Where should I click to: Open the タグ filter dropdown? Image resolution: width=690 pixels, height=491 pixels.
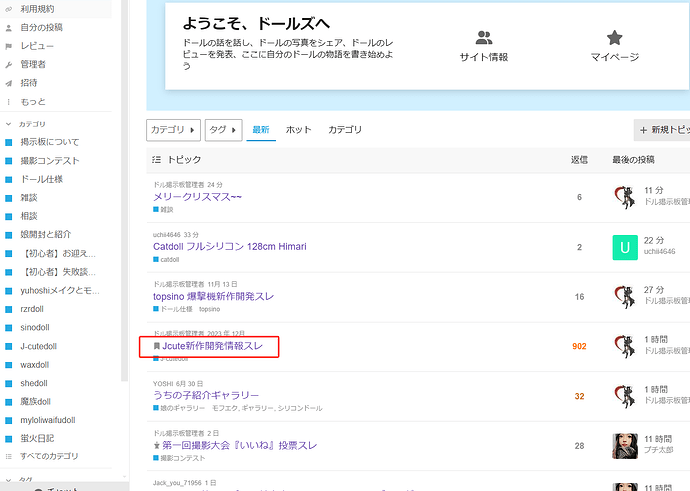point(224,130)
